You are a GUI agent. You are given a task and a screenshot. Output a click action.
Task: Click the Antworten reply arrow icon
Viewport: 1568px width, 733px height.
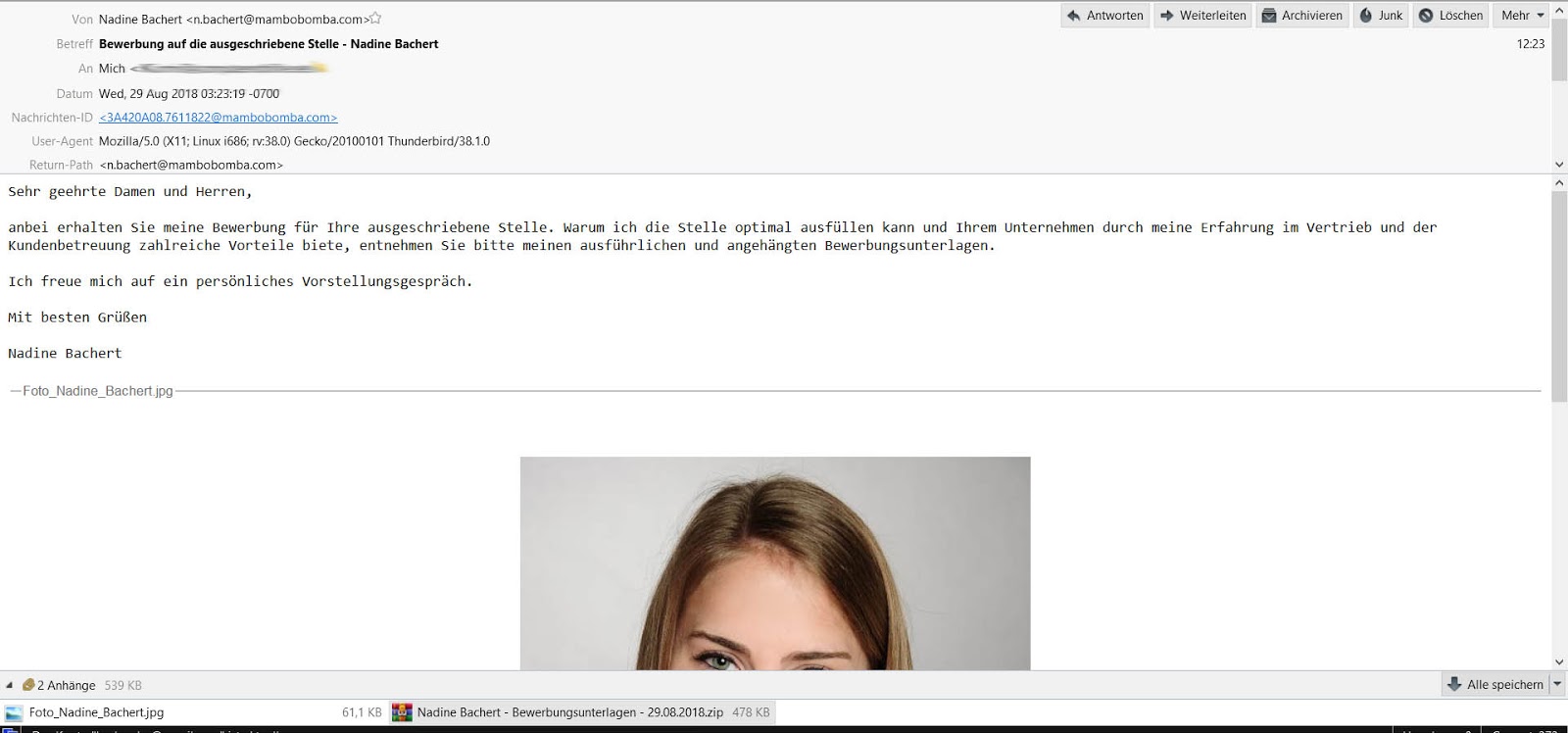click(1074, 16)
